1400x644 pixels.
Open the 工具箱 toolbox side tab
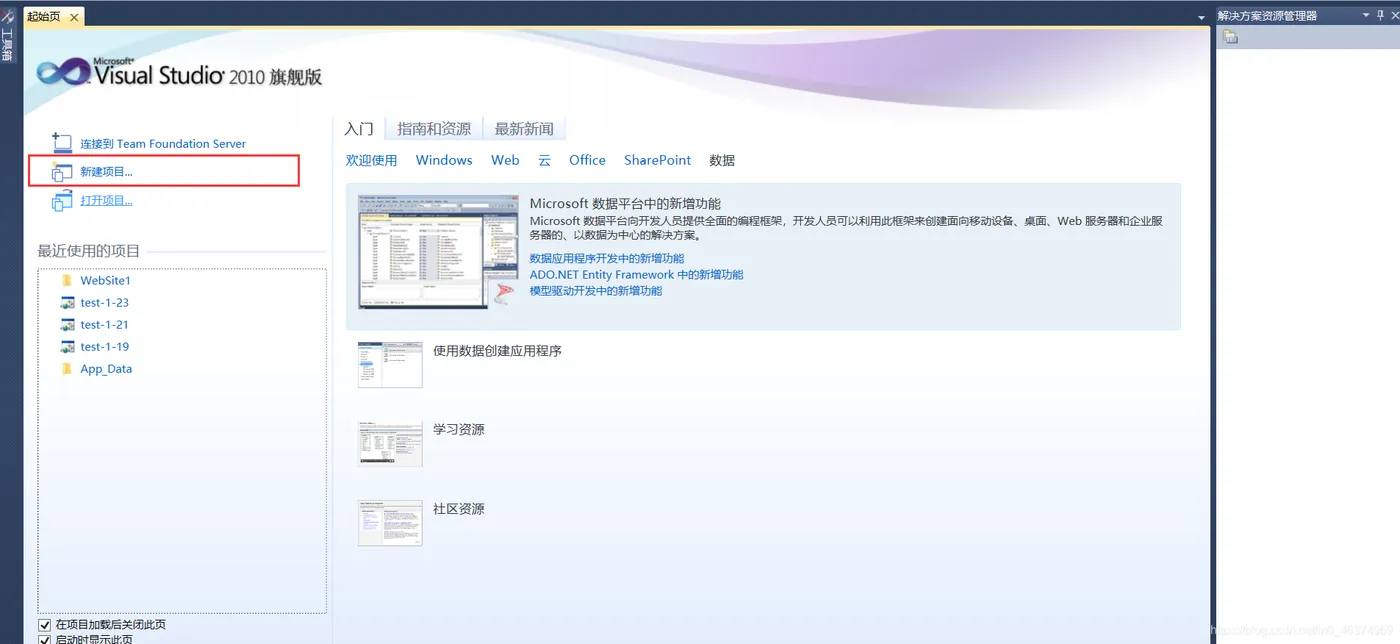coord(7,36)
